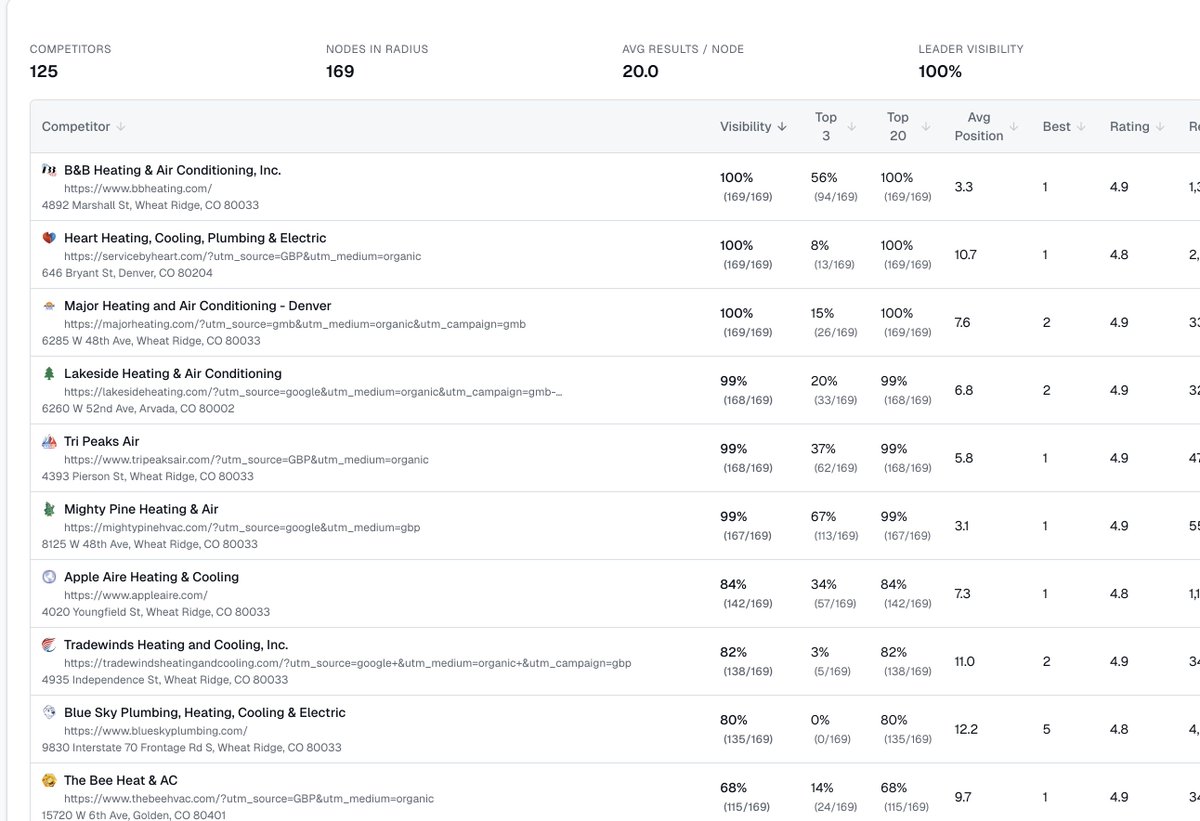The image size is (1200, 821).
Task: Select the Tri Peaks Air name
Action: pyautogui.click(x=102, y=441)
